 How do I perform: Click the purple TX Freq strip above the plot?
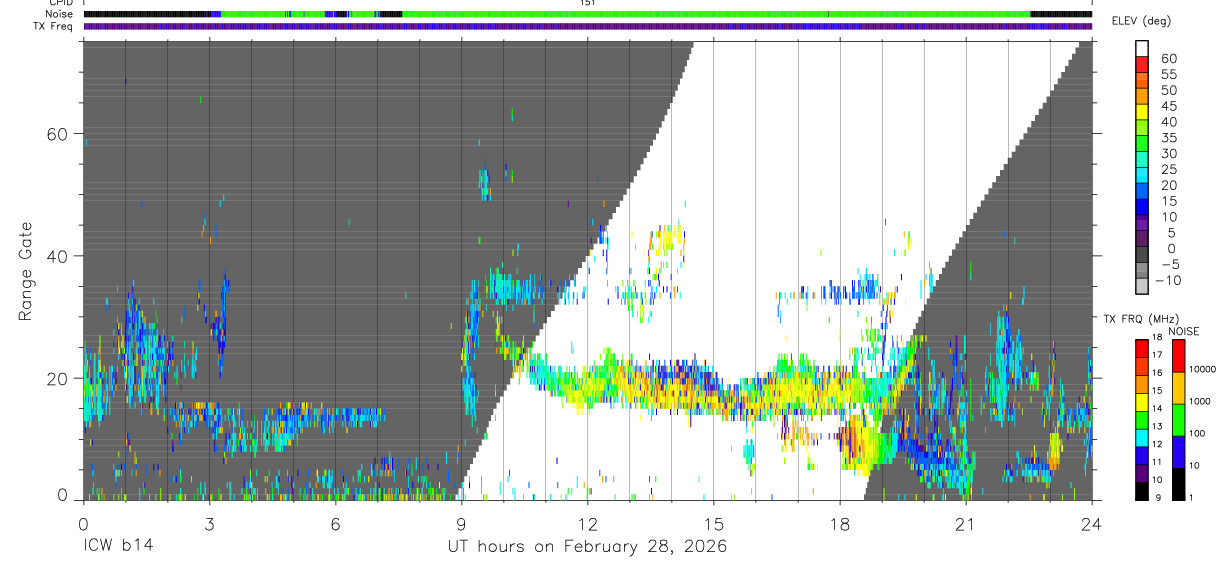coord(587,26)
